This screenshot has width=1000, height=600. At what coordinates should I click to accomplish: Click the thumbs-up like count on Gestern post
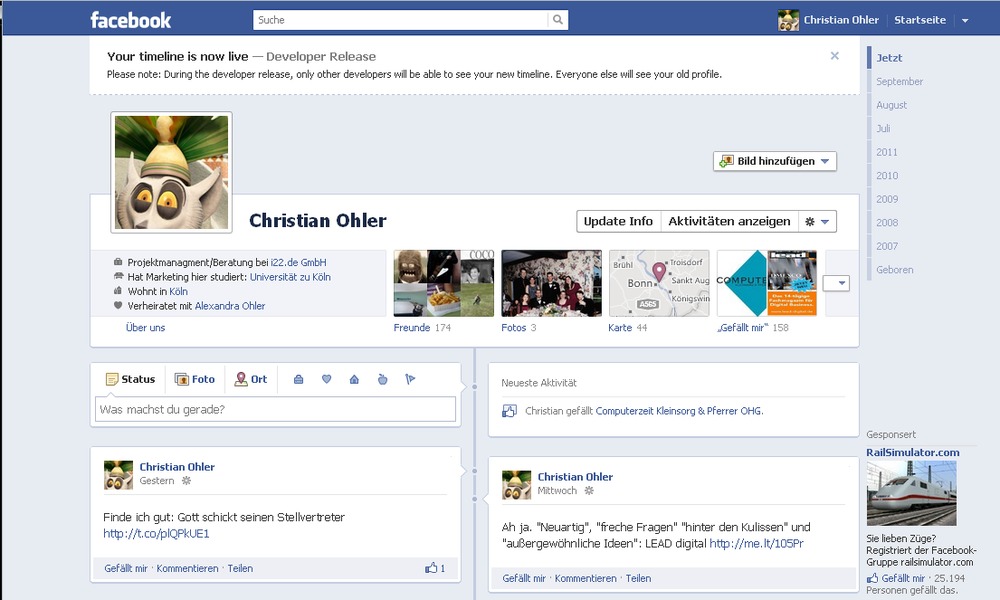tap(435, 568)
